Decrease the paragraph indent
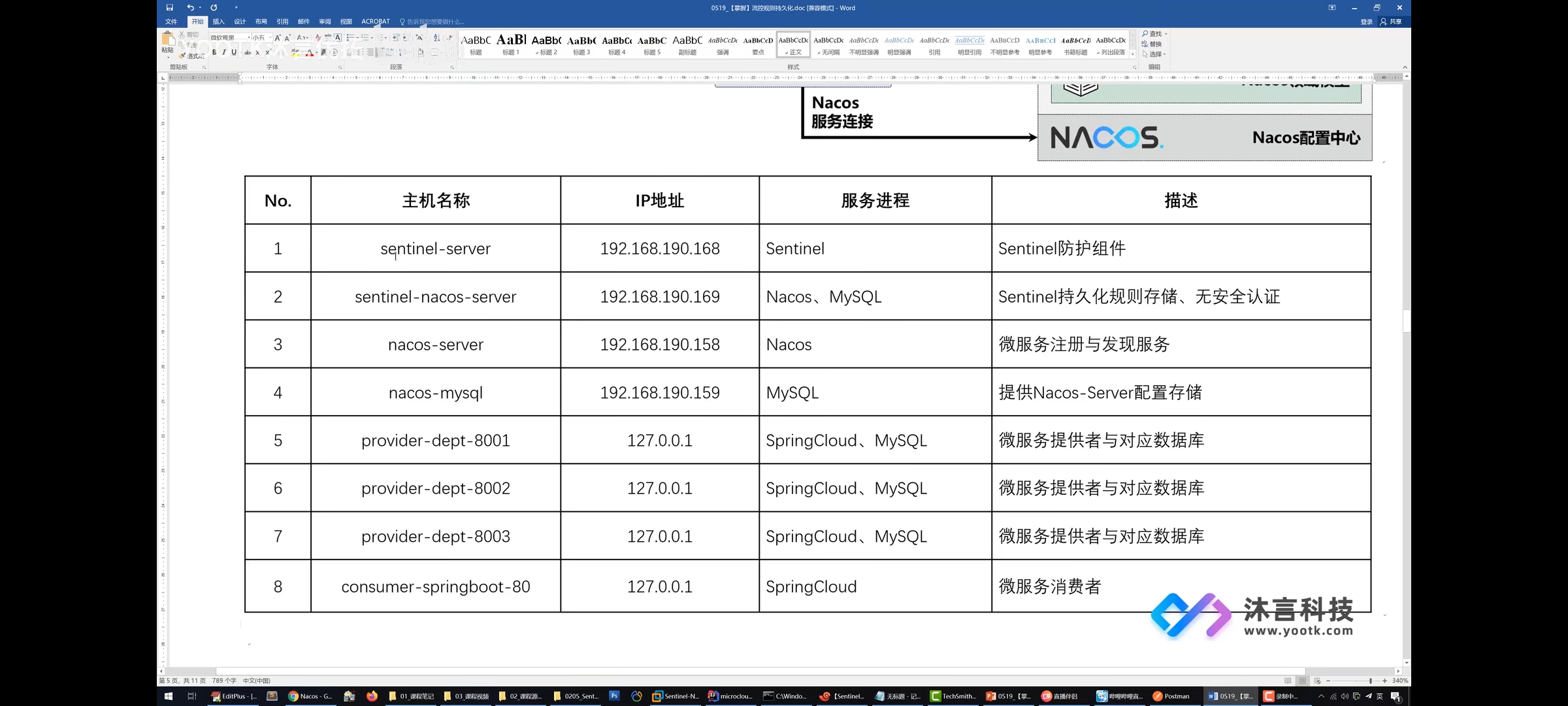Screen dimensions: 1568x706 pos(396,38)
